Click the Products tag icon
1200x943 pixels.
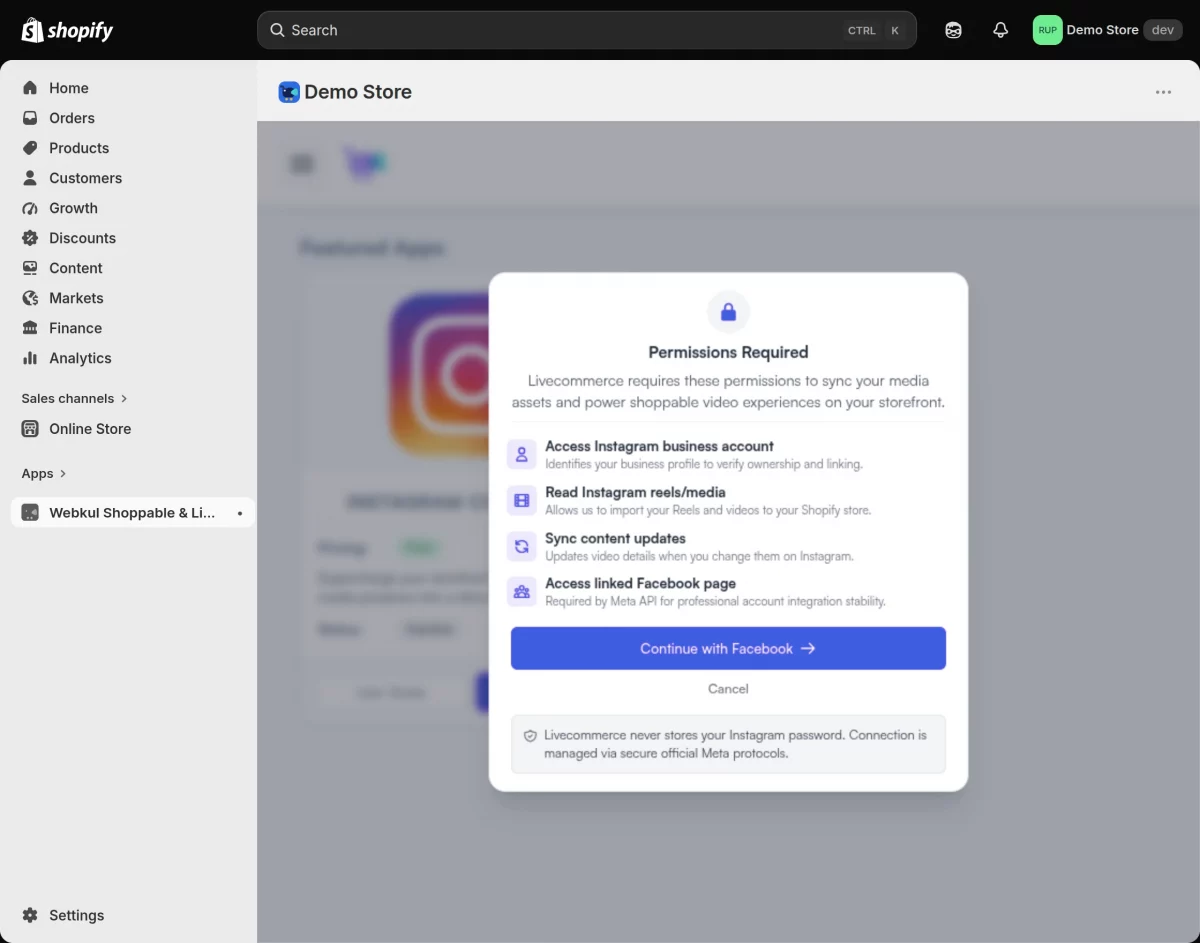tap(30, 148)
